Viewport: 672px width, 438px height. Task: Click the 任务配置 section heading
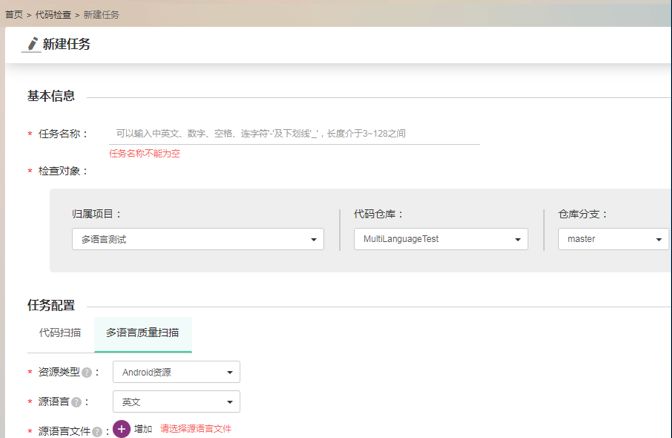pyautogui.click(x=51, y=305)
